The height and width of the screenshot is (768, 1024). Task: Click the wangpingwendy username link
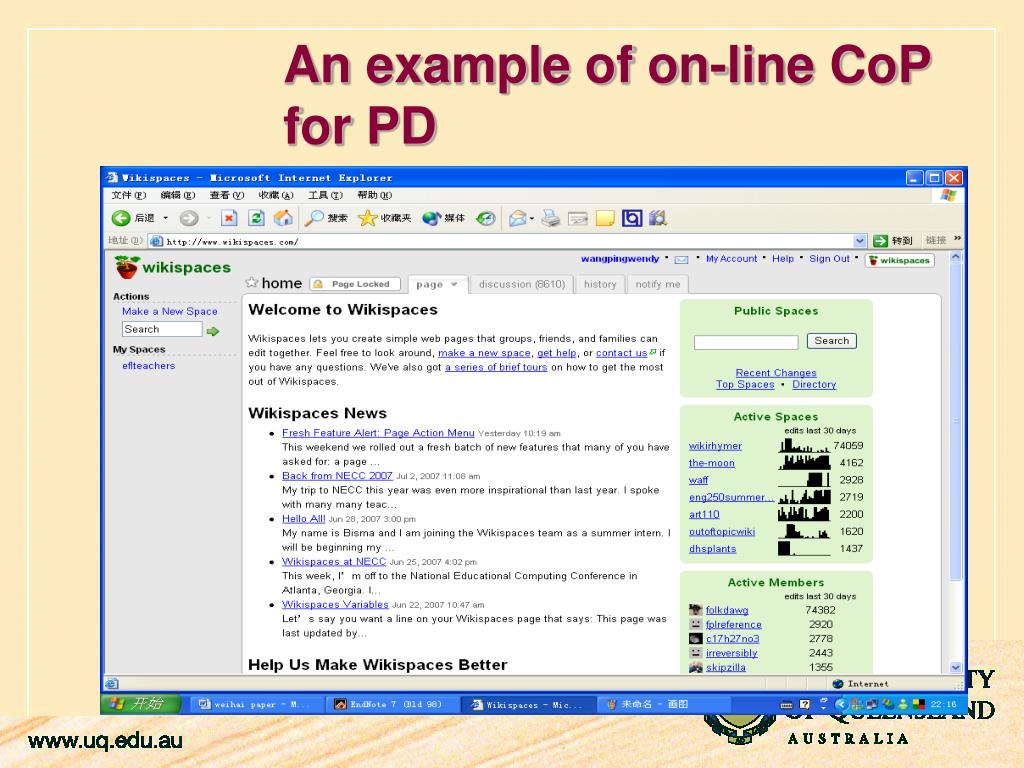pos(620,259)
